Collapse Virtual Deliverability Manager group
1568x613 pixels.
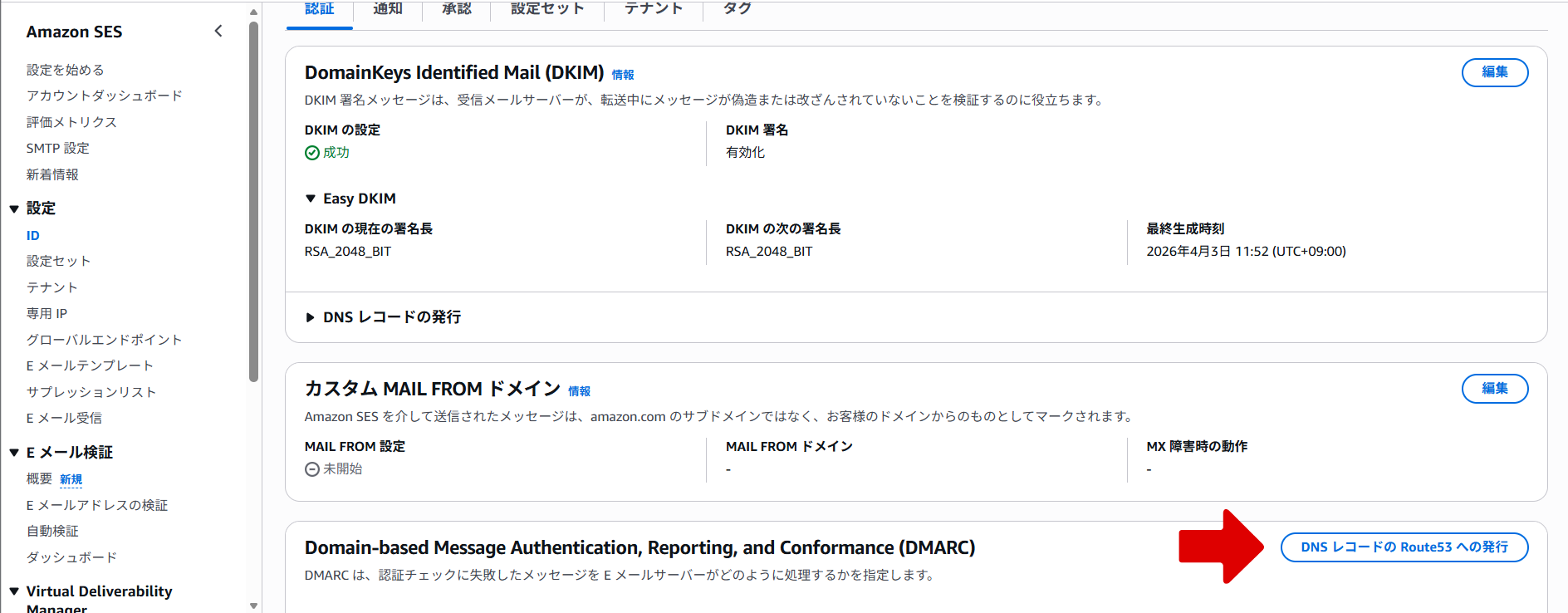[14, 591]
